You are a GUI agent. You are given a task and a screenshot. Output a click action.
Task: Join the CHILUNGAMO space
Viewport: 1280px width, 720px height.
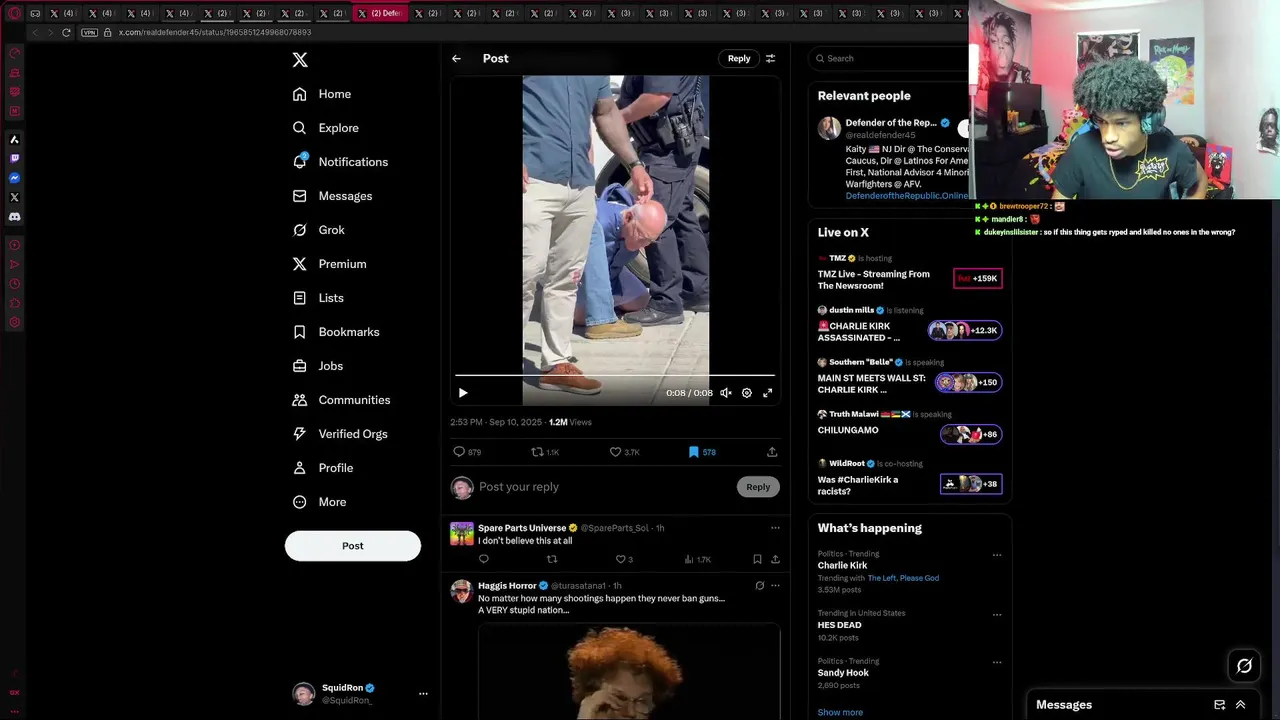(970, 434)
